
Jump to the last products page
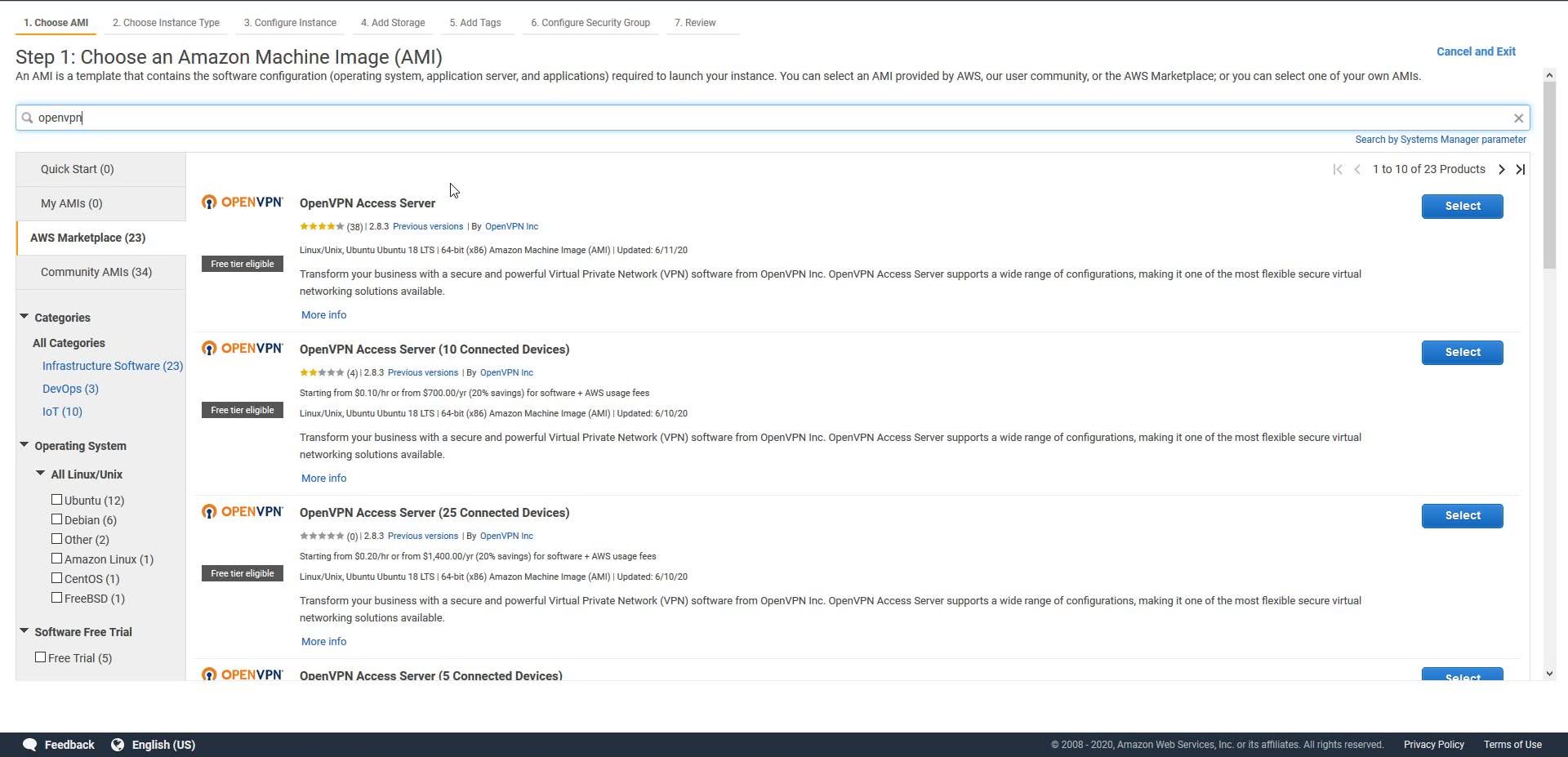click(1520, 169)
